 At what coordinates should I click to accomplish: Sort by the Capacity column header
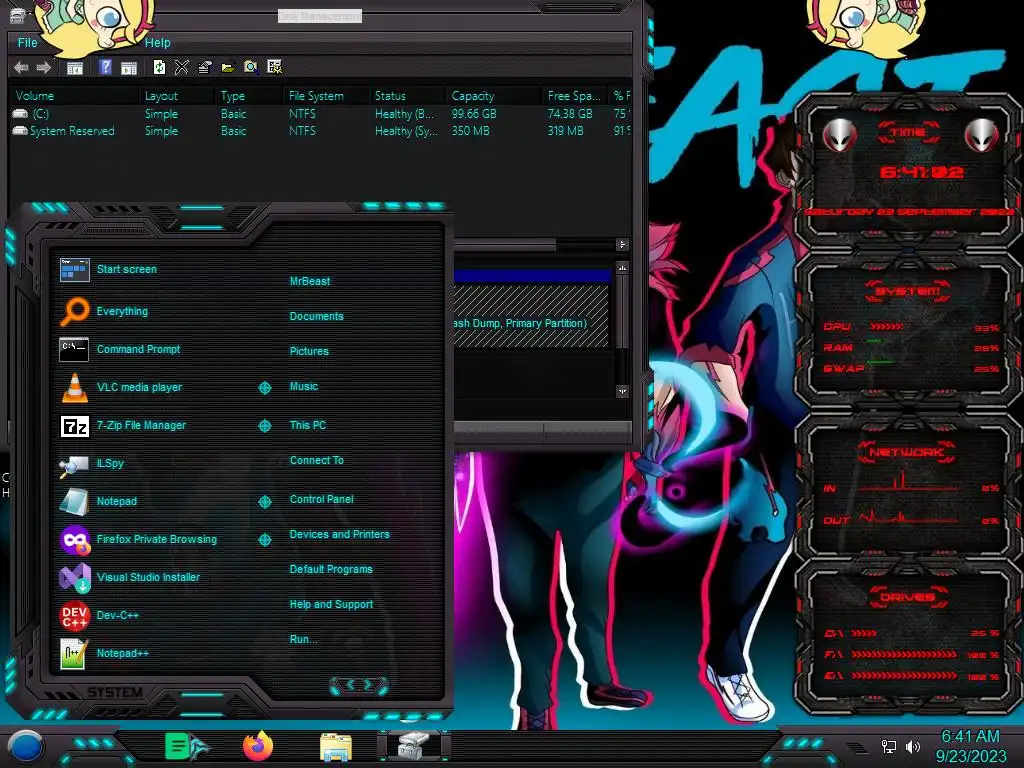point(494,96)
